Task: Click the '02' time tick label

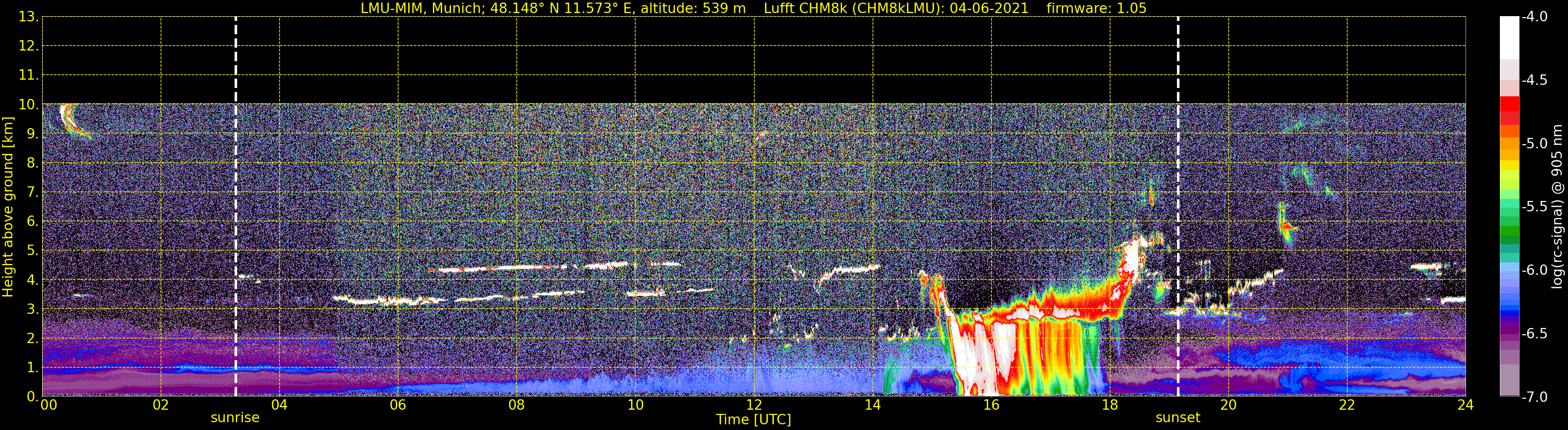Action: point(161,405)
